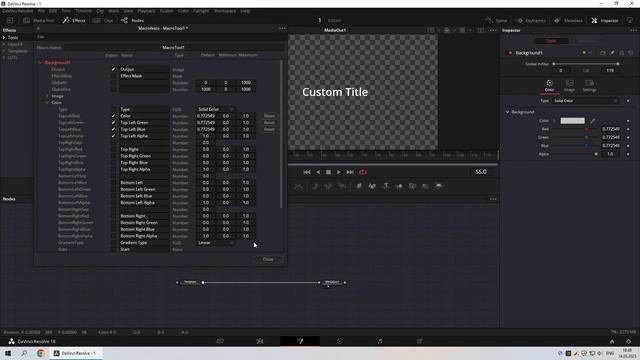The height and width of the screenshot is (360, 640).
Task: Open the Workspace menu
Action: point(225,11)
